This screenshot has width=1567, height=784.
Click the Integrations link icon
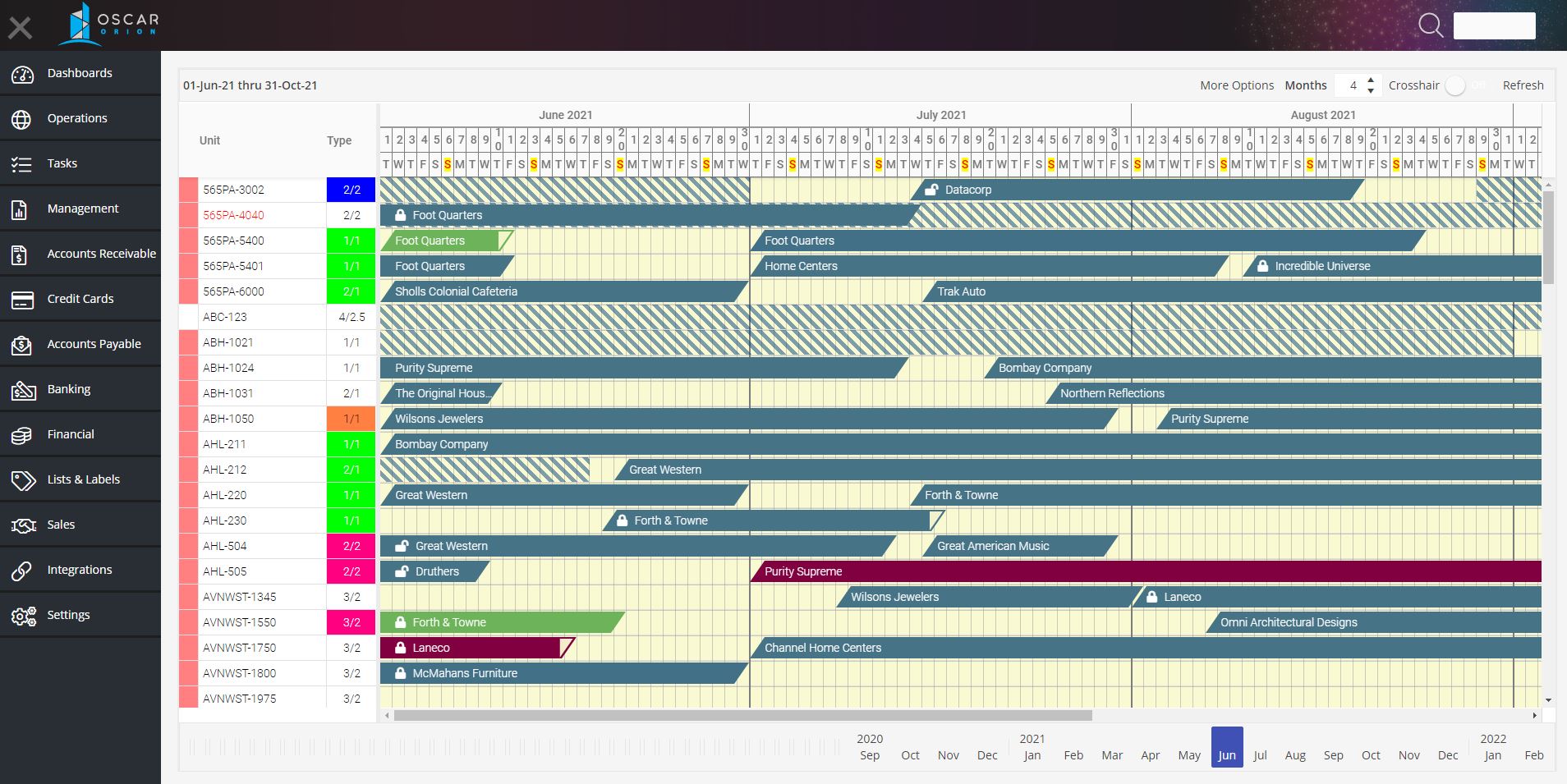[22, 571]
